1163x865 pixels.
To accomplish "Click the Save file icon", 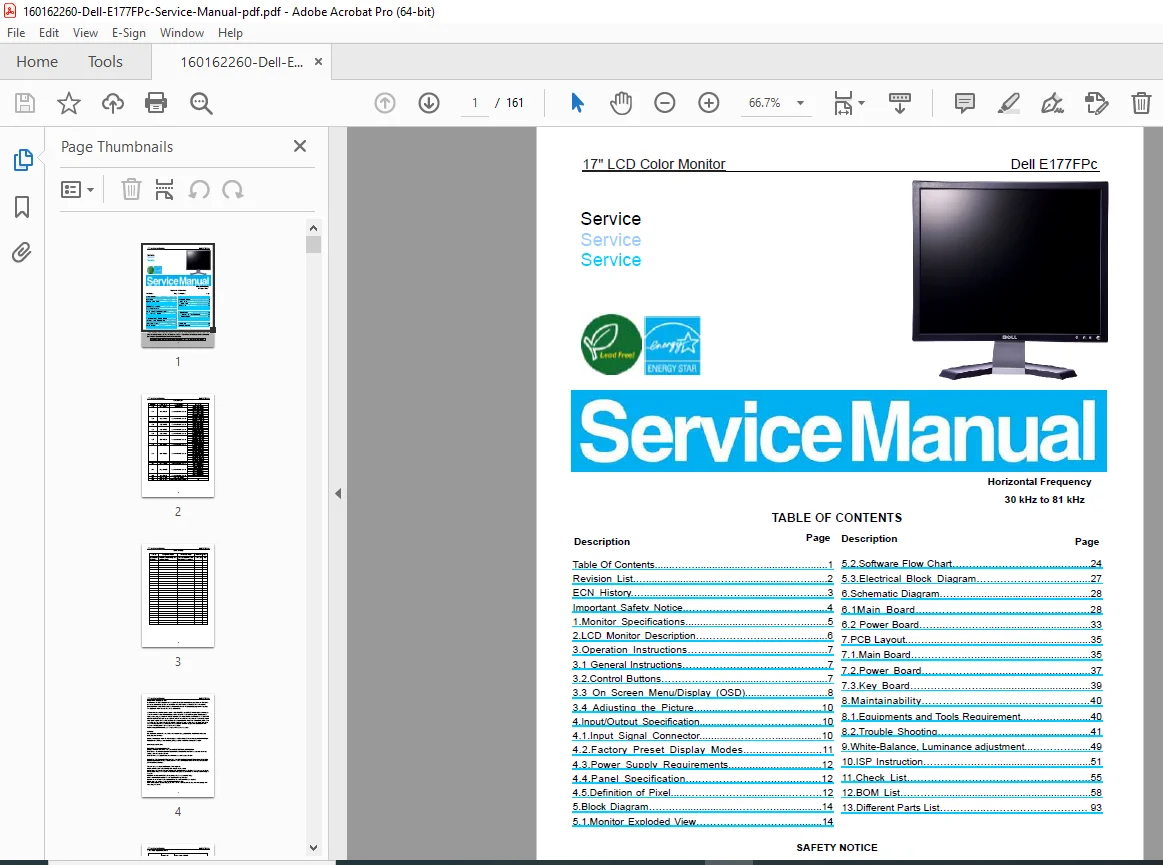I will (x=25, y=103).
